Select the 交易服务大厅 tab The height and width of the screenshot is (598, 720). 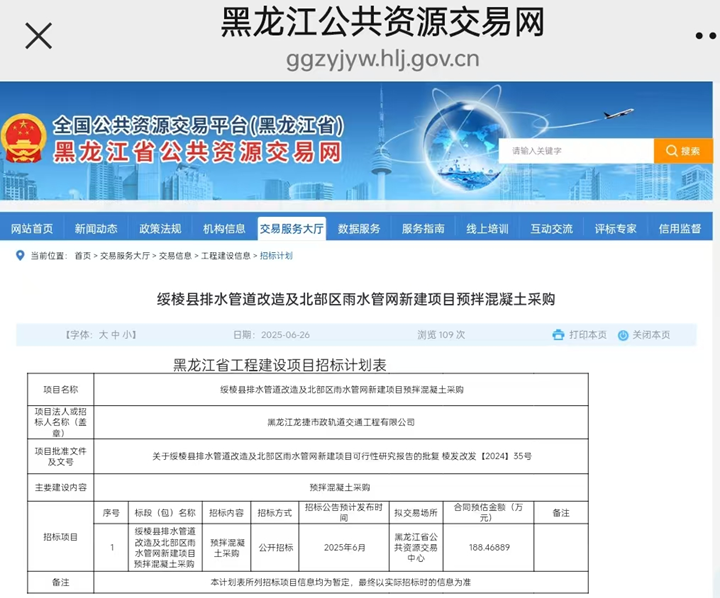(292, 228)
